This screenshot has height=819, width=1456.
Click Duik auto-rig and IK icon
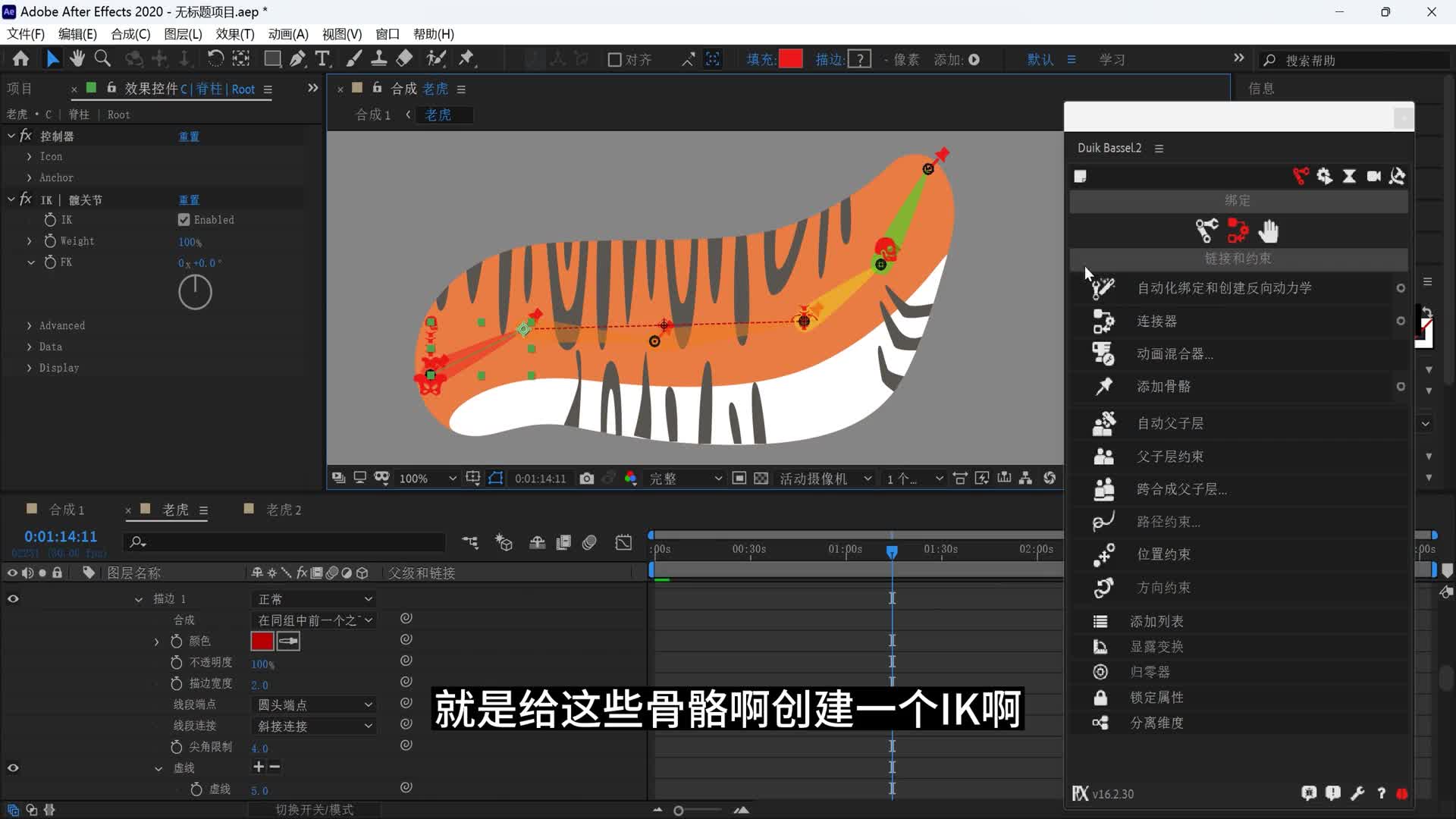(x=1103, y=288)
